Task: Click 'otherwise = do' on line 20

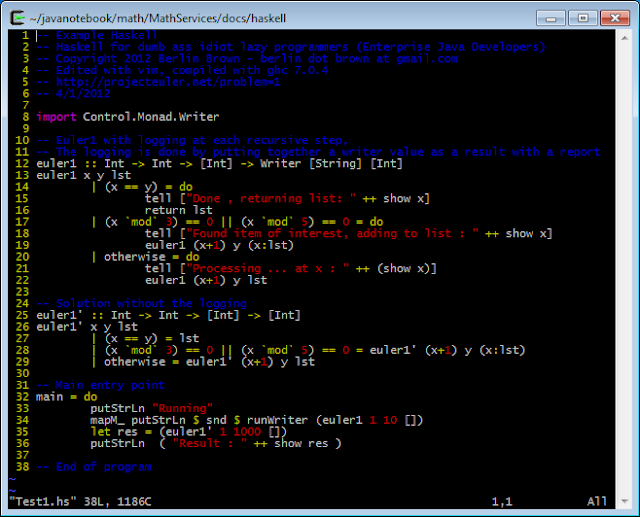Action: (151, 257)
